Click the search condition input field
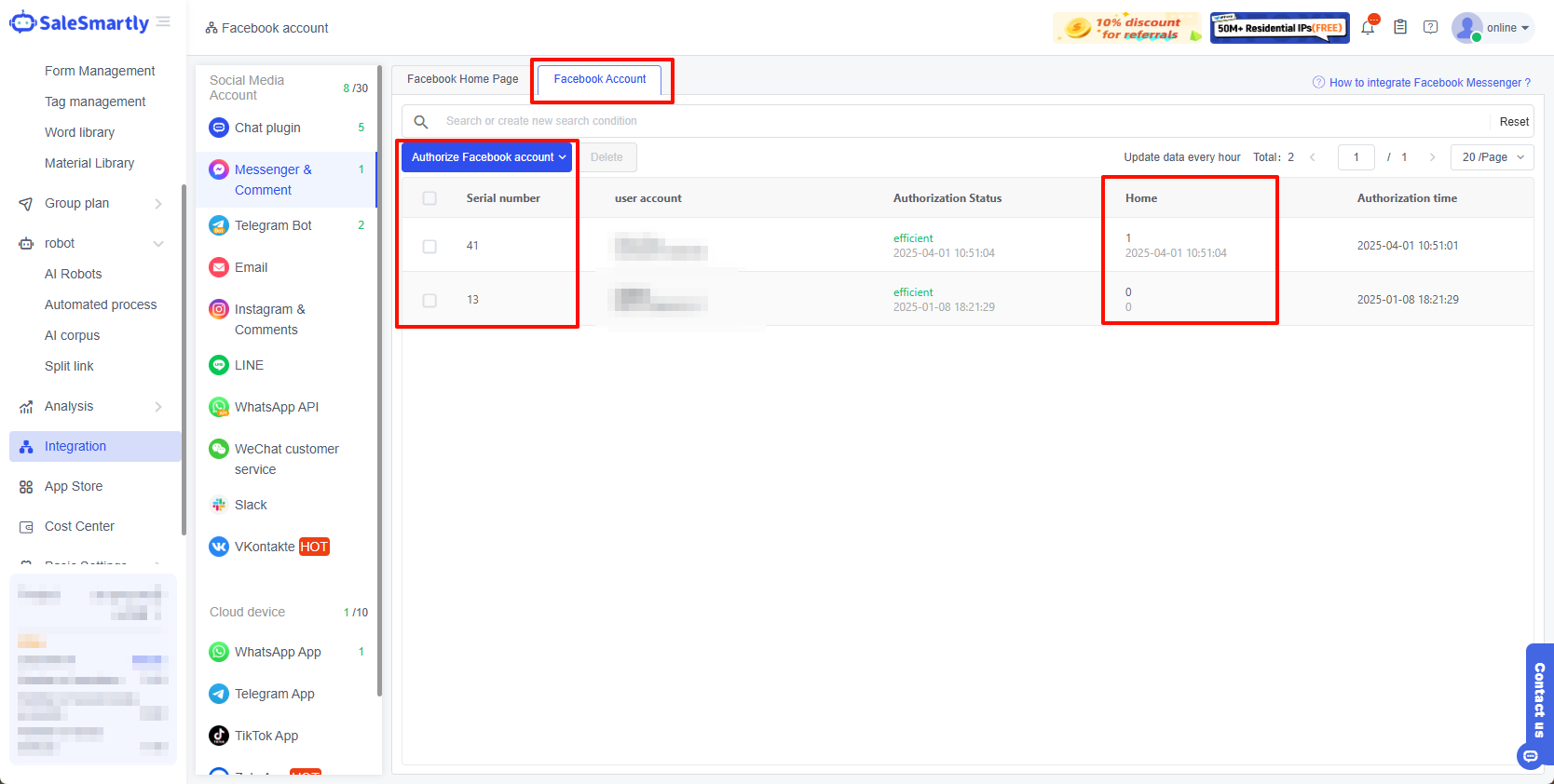The image size is (1554, 784). tap(960, 121)
